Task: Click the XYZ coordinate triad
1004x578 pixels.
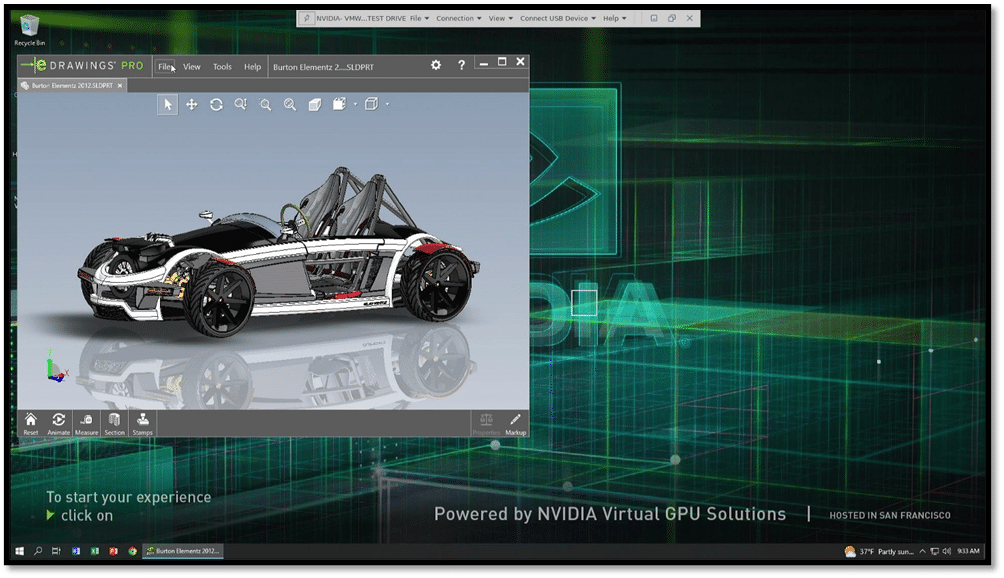Action: (x=56, y=367)
